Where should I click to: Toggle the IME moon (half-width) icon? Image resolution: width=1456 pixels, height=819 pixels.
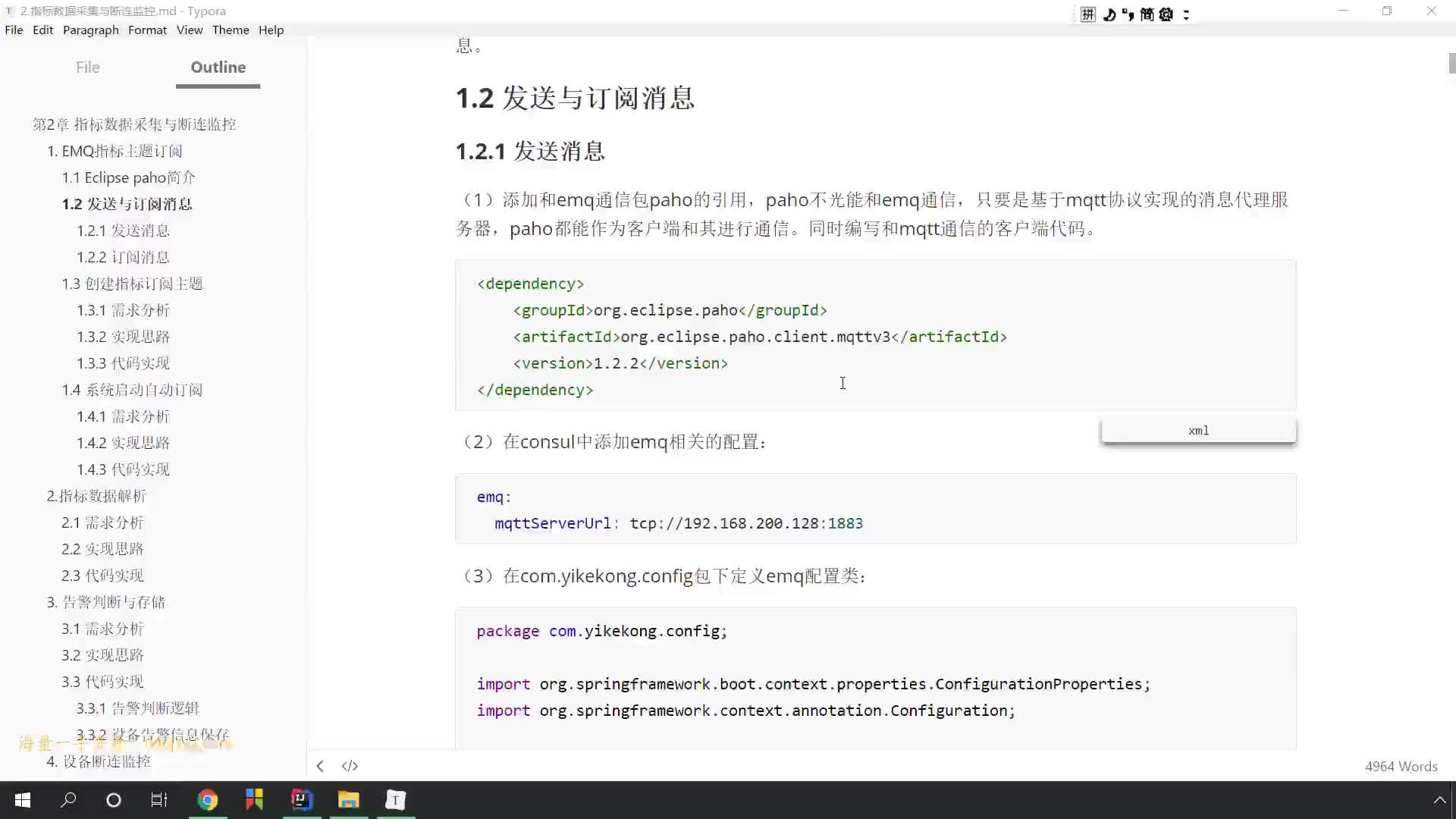point(1109,14)
